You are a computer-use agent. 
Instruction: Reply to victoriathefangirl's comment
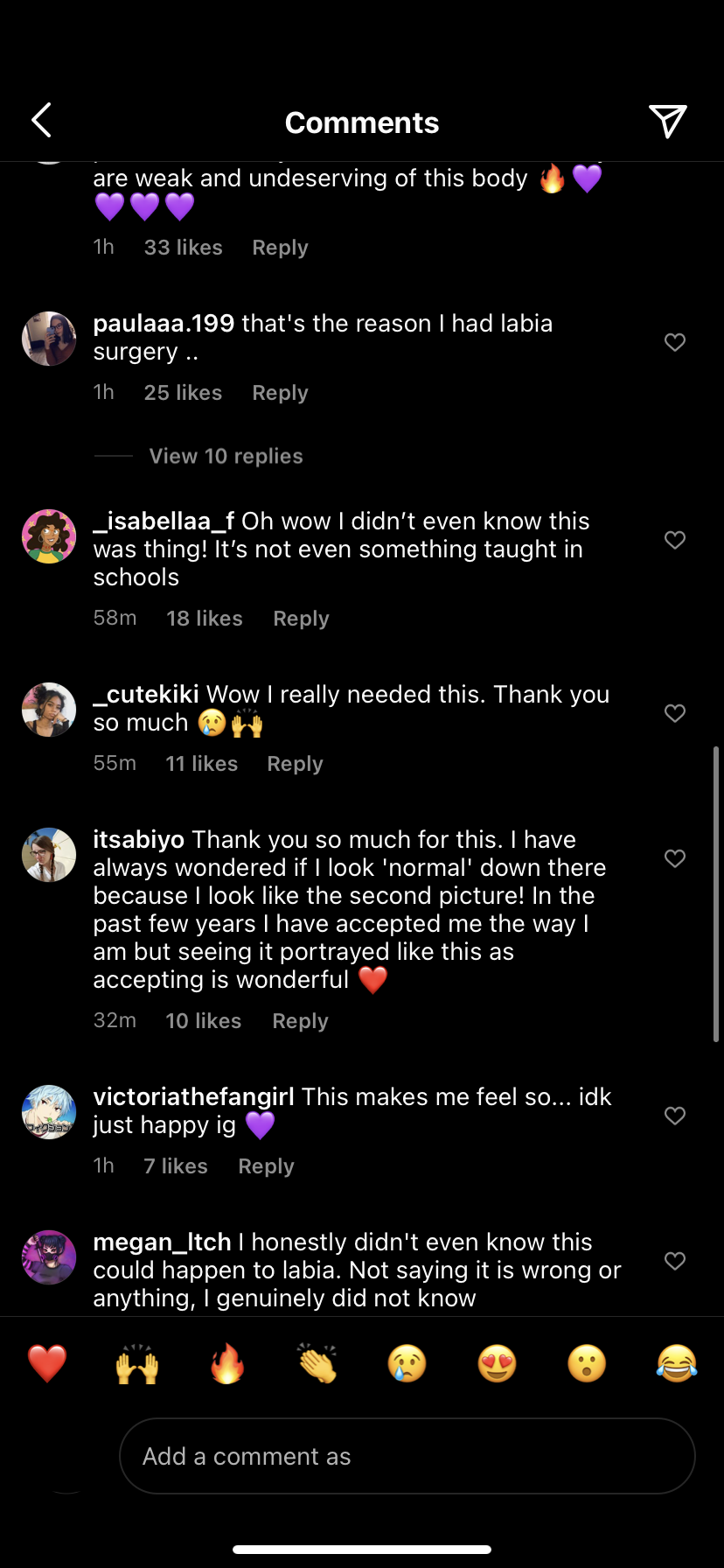266,1166
